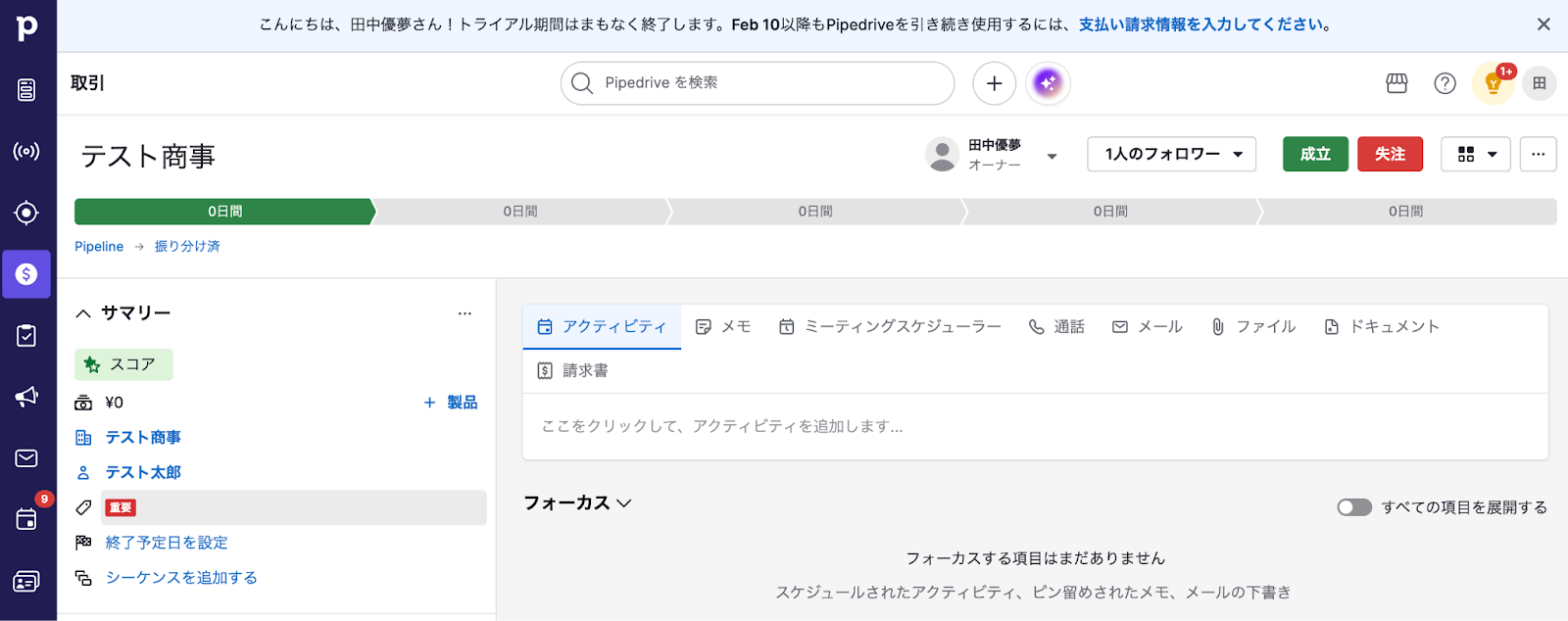
Task: Open the ミーティングスケジューラー tab
Action: point(890,326)
